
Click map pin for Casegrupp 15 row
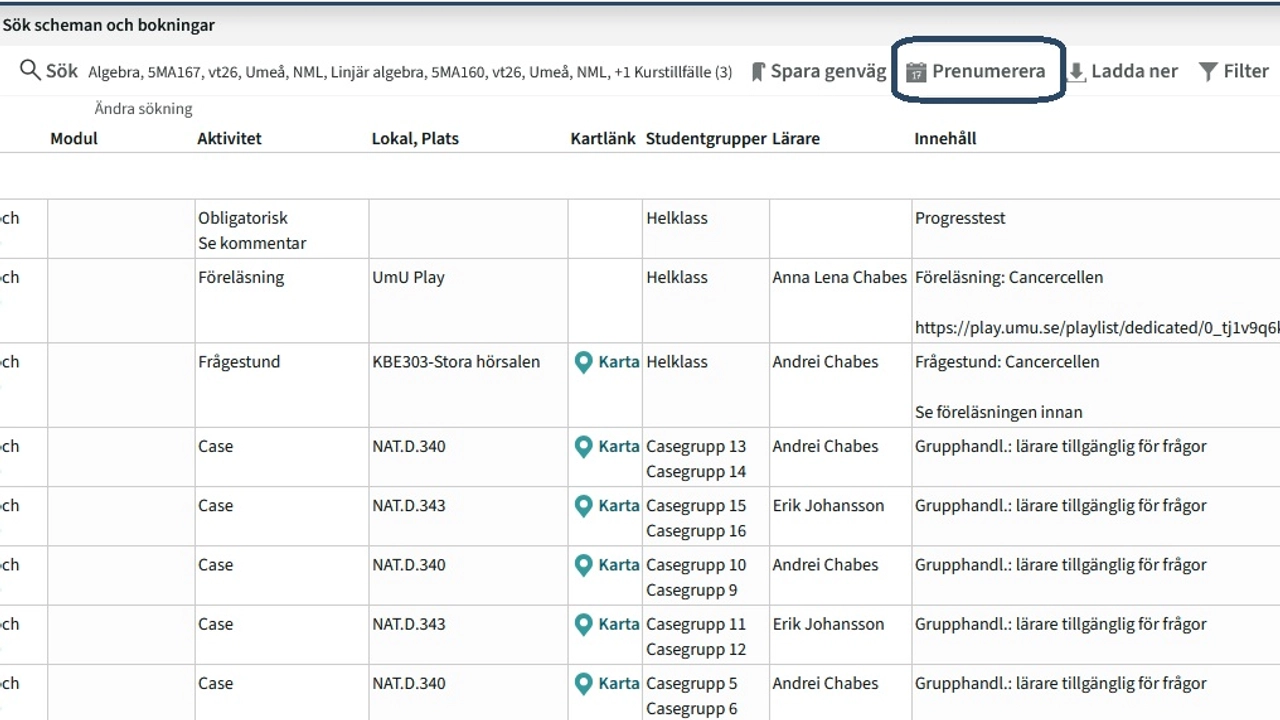pyautogui.click(x=584, y=506)
